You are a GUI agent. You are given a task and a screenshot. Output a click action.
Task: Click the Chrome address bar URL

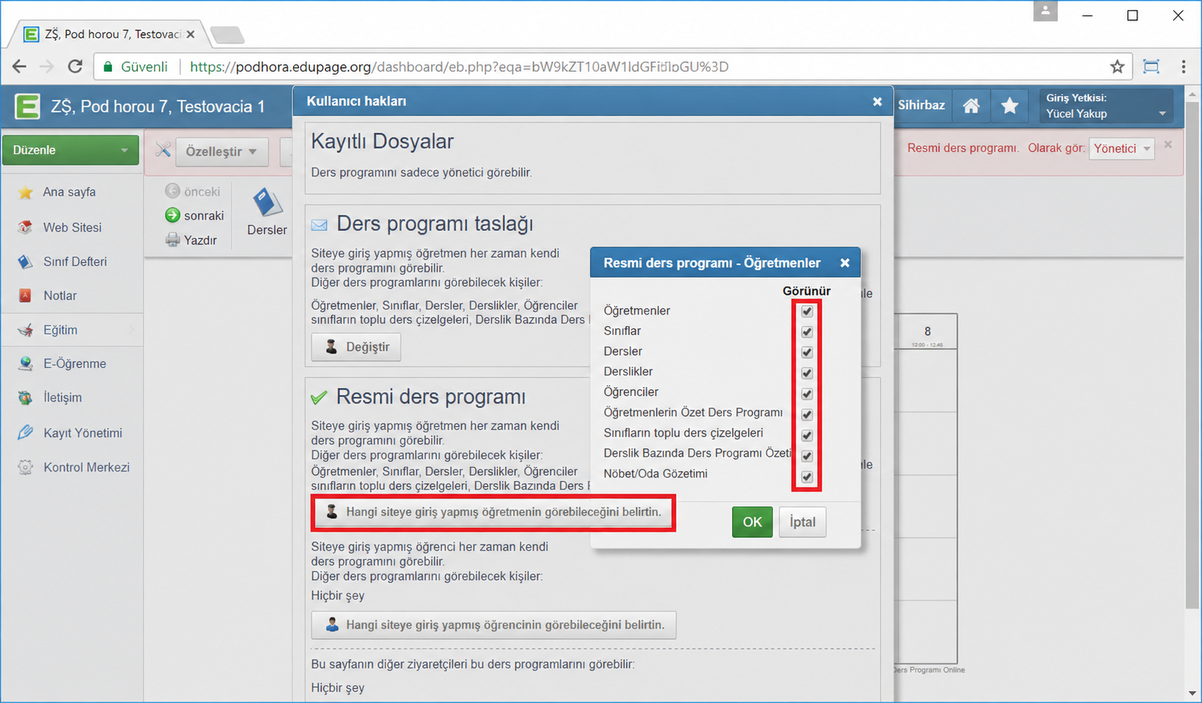coord(459,67)
